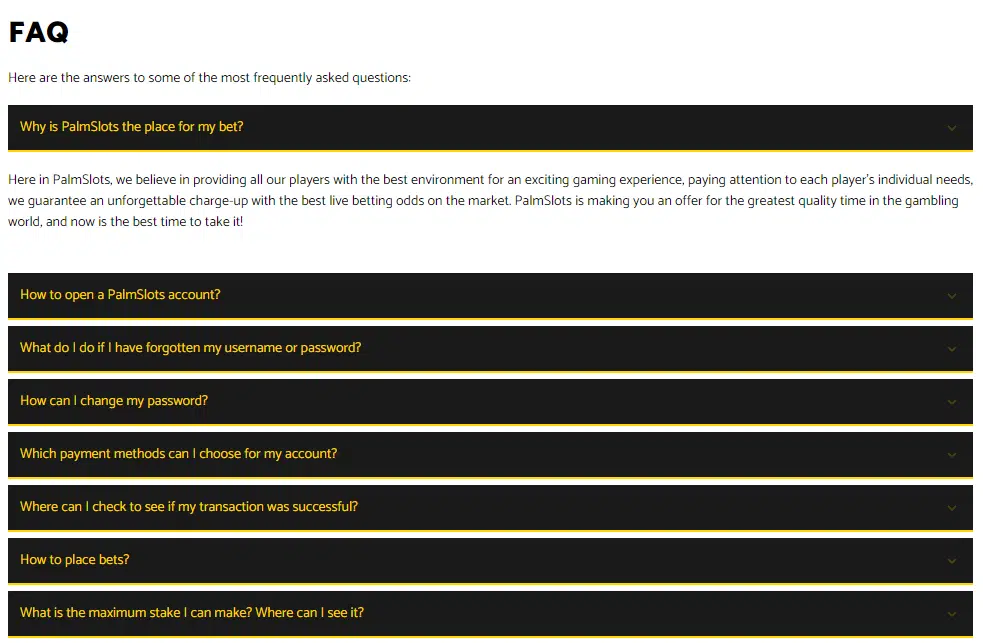Click chevron icon on 'How to place bets?'

coord(951,561)
